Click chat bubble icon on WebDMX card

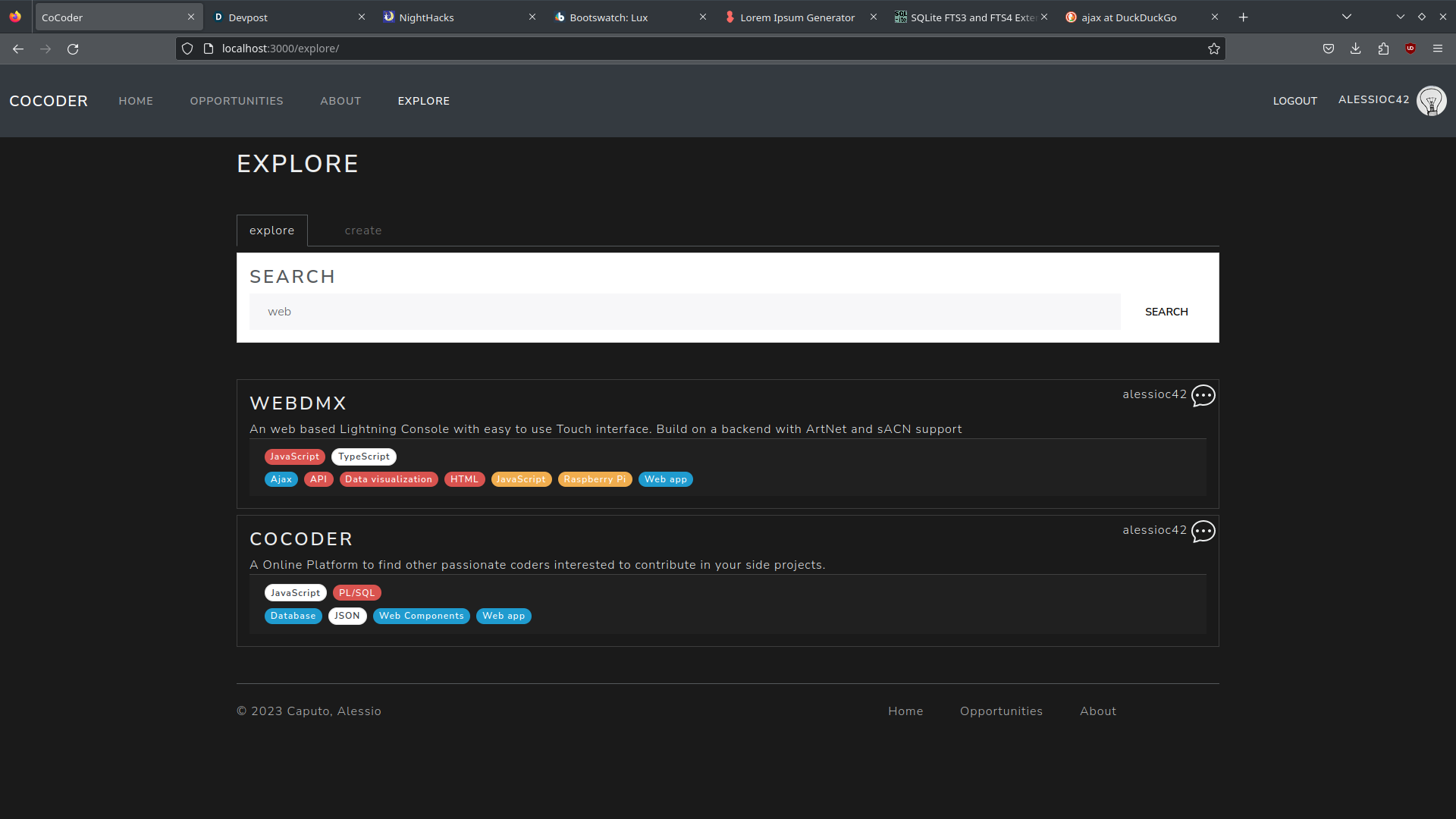[x=1203, y=396]
